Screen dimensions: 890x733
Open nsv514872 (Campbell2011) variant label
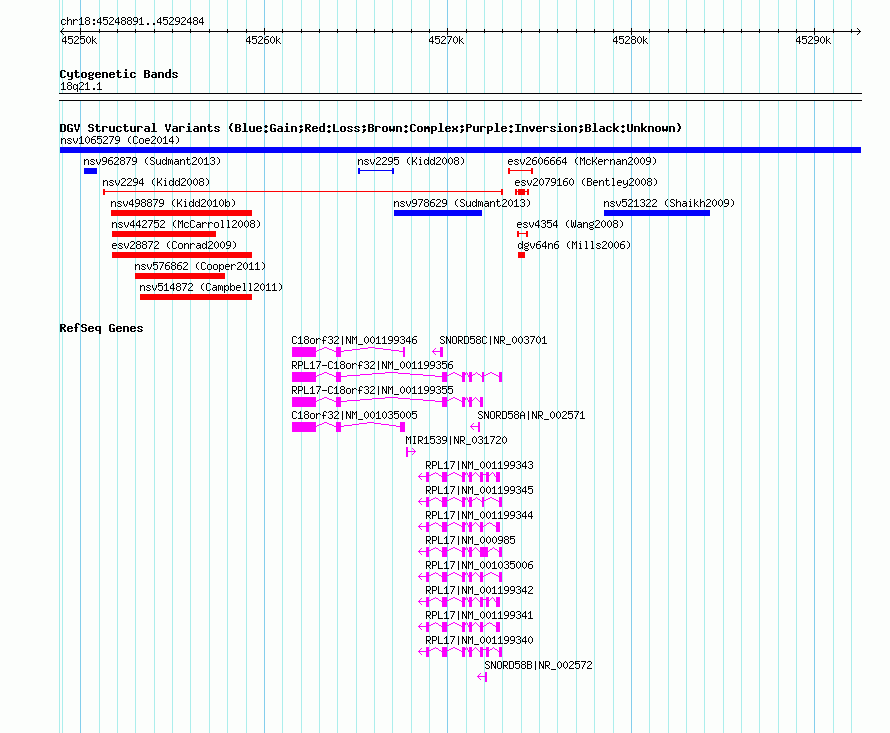[x=211, y=287]
